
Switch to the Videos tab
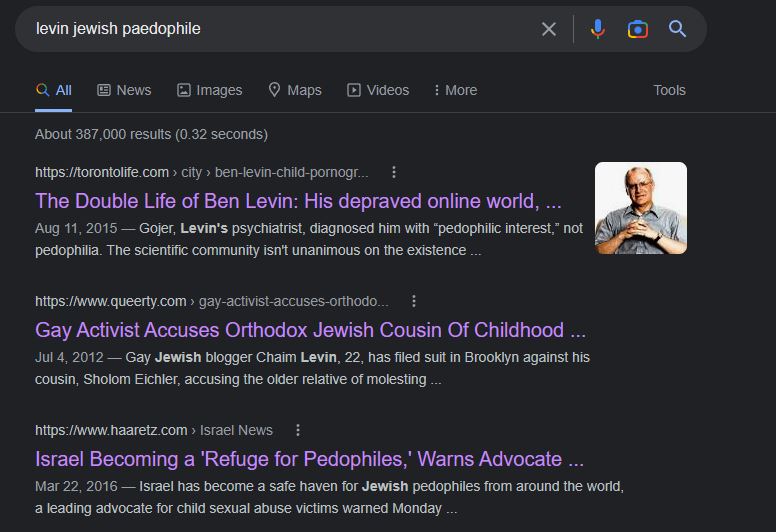[x=378, y=90]
